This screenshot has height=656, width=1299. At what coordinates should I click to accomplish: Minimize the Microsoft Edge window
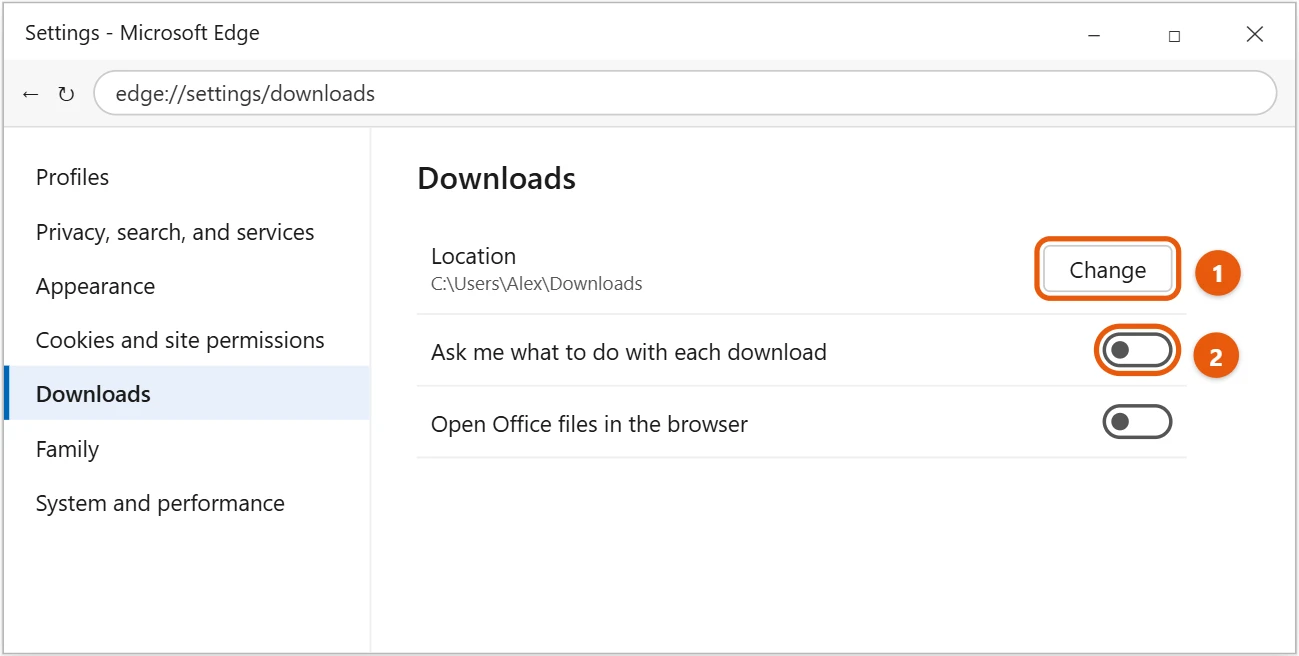pos(1094,35)
